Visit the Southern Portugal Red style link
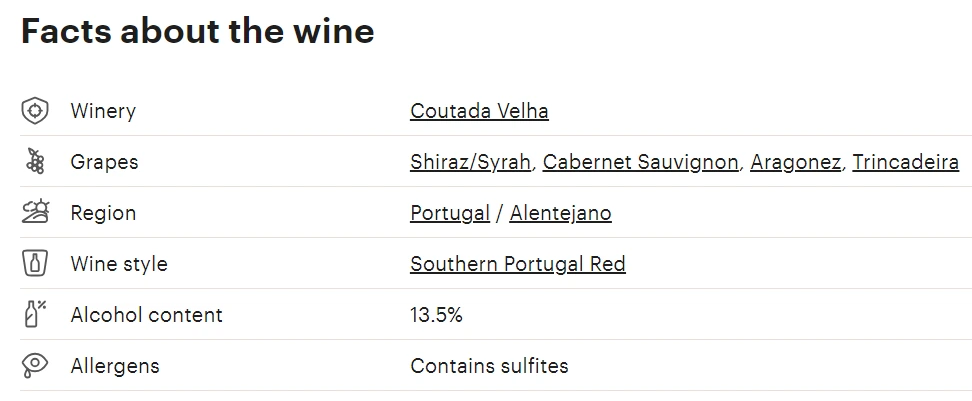The height and width of the screenshot is (401, 972). pos(518,263)
